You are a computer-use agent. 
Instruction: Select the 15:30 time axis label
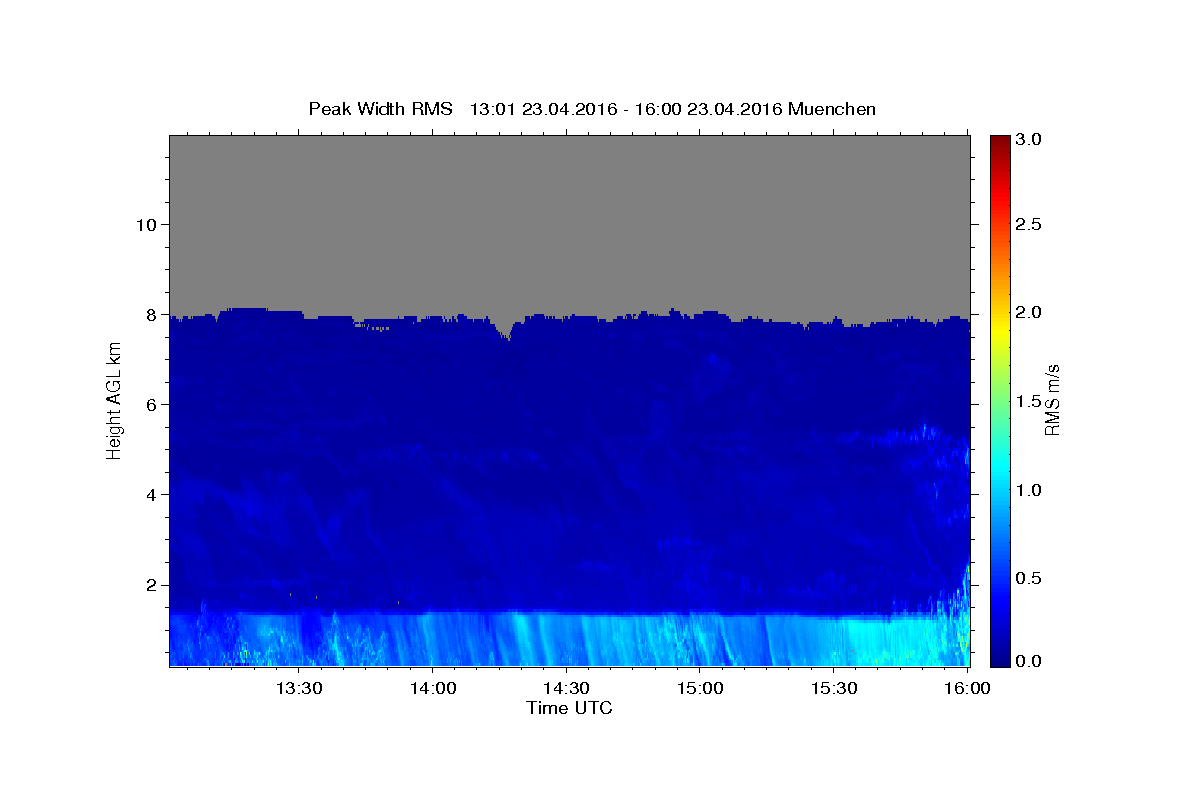click(834, 688)
